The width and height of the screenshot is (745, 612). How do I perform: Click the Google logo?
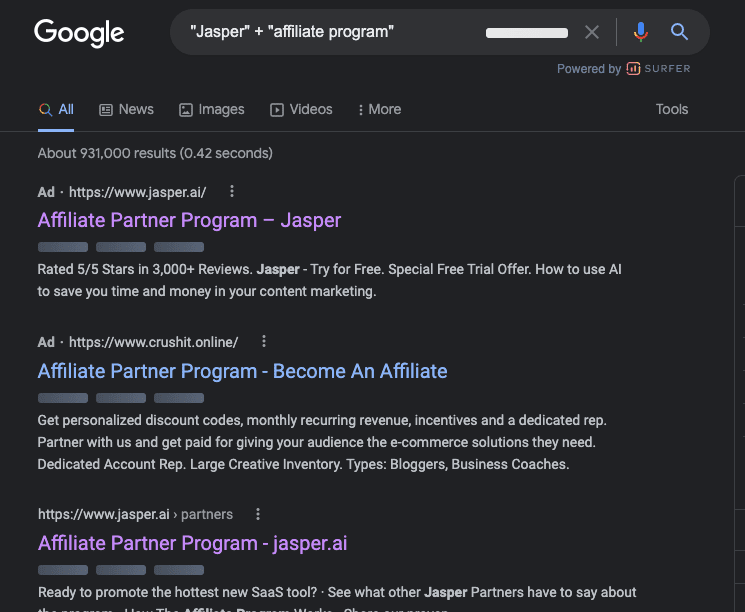pos(79,33)
